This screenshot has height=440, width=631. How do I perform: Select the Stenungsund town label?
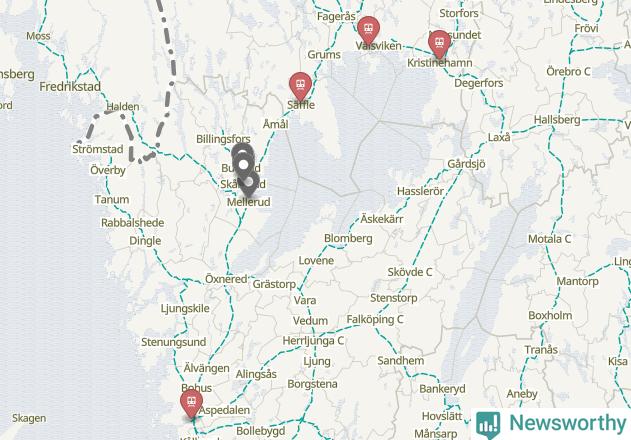173,342
